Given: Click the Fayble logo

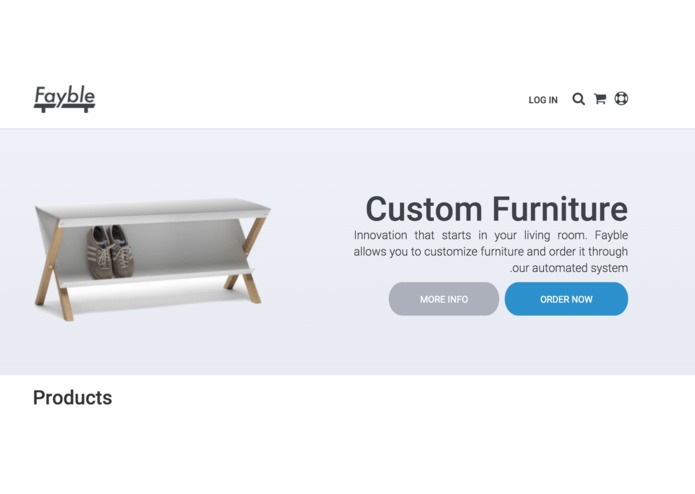Looking at the screenshot, I should point(65,99).
